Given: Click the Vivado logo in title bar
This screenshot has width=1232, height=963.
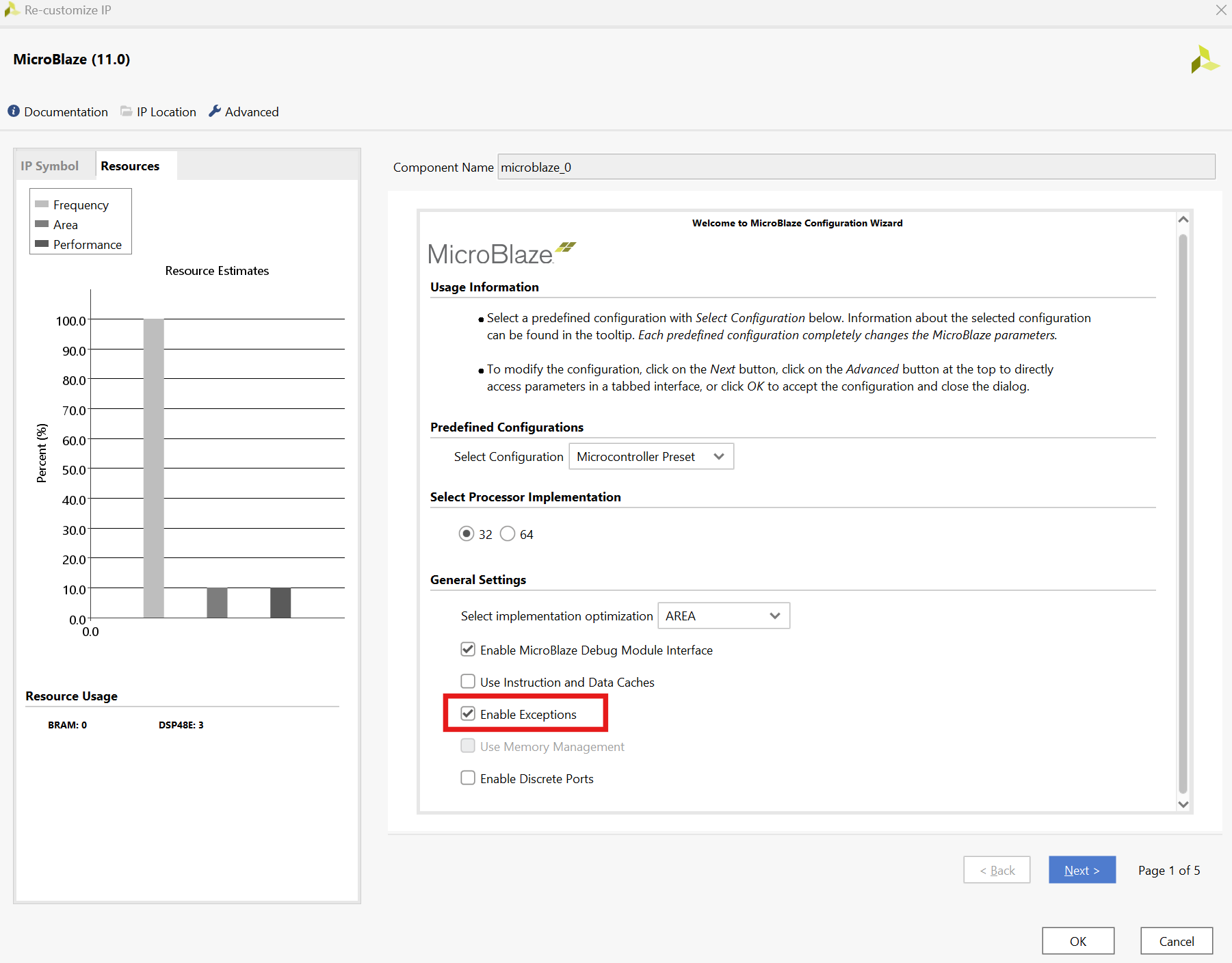Looking at the screenshot, I should point(12,10).
